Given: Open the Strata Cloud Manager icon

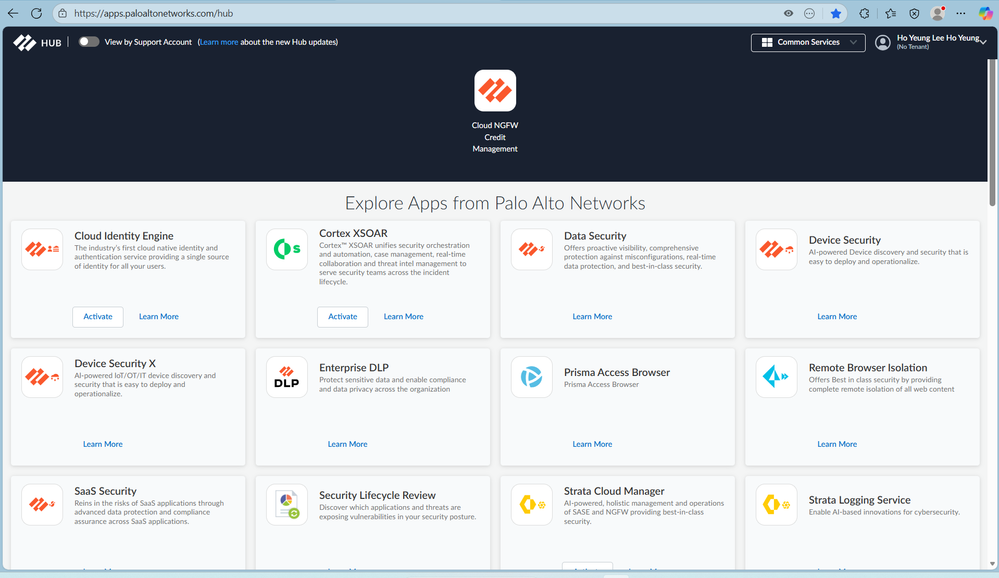Looking at the screenshot, I should click(x=531, y=504).
